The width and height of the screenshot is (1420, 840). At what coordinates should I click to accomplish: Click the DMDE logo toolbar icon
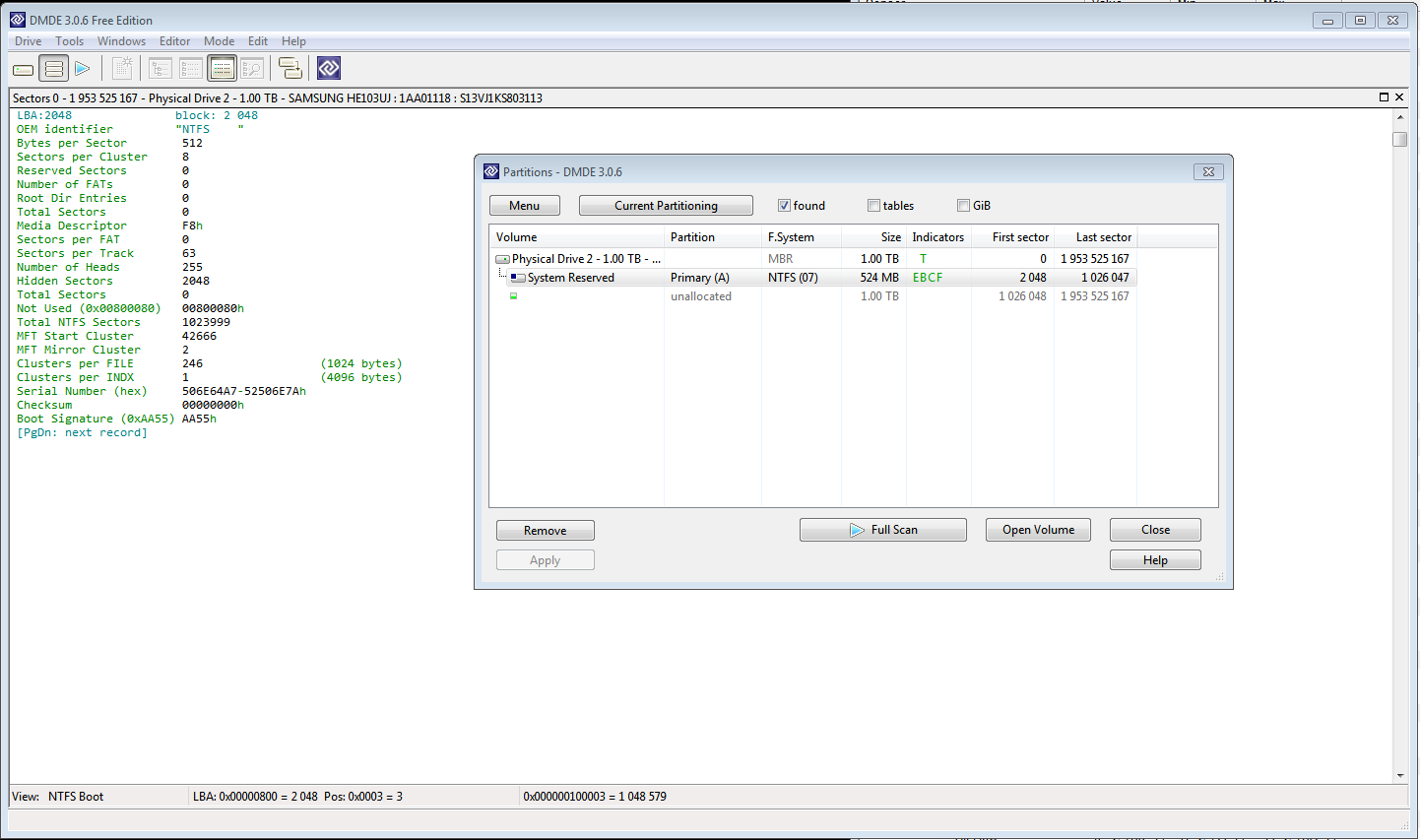[x=329, y=69]
